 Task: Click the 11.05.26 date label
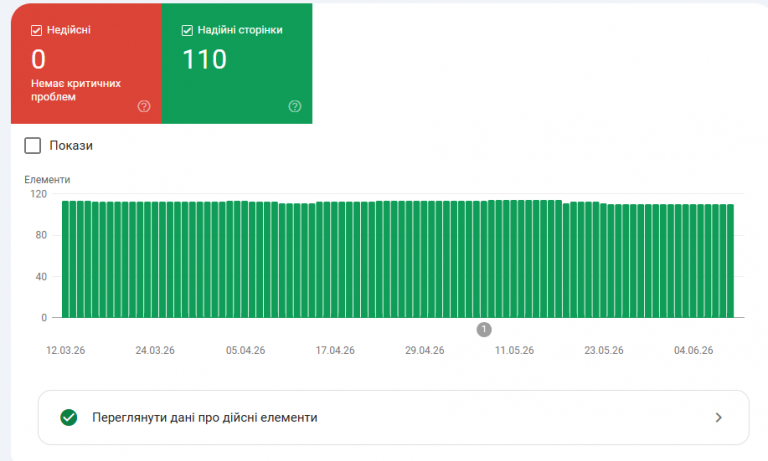point(514,350)
